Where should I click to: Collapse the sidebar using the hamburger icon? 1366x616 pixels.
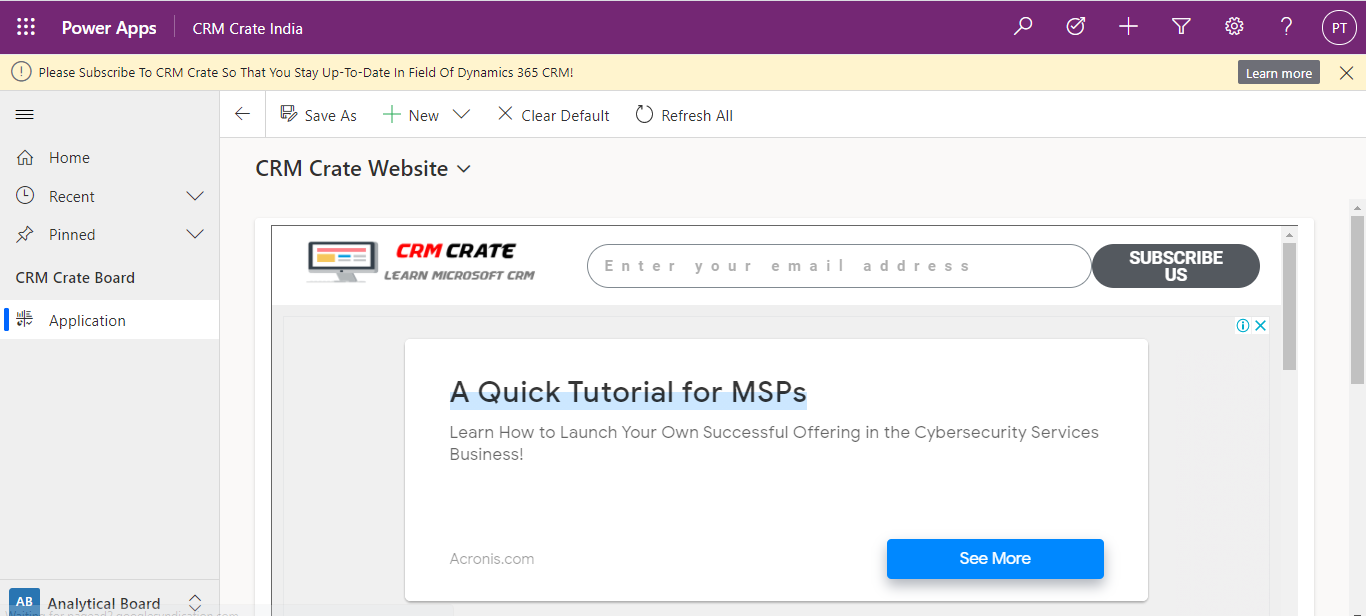[24, 113]
